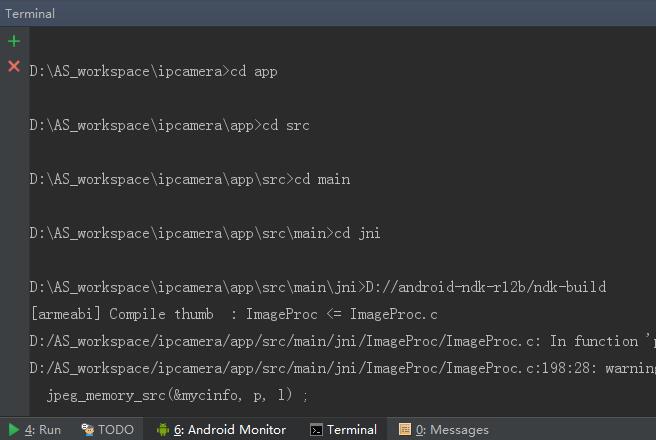Screen dimensions: 656x440
Task: Click the 'cd main' command line
Action: click(189, 180)
